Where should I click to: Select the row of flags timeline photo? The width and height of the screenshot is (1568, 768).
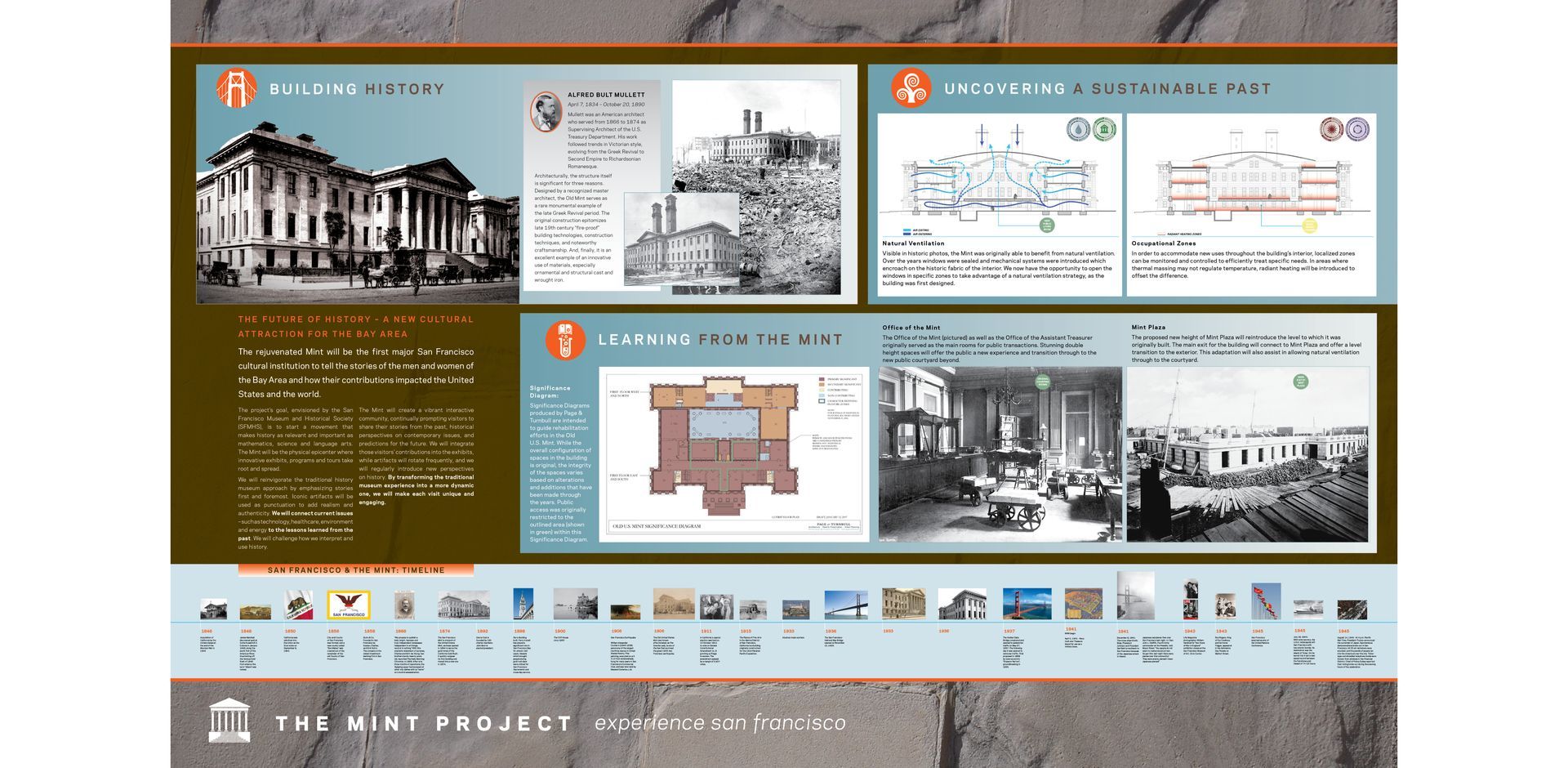coord(1266,601)
